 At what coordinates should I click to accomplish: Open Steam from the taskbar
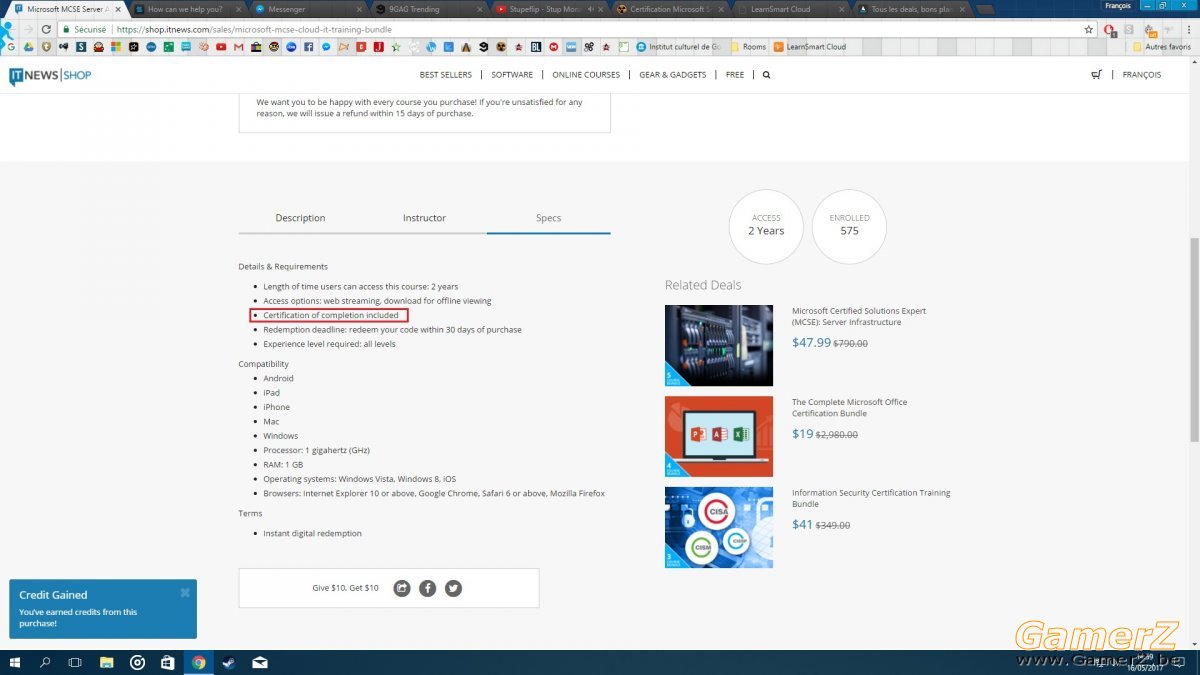coord(229,662)
